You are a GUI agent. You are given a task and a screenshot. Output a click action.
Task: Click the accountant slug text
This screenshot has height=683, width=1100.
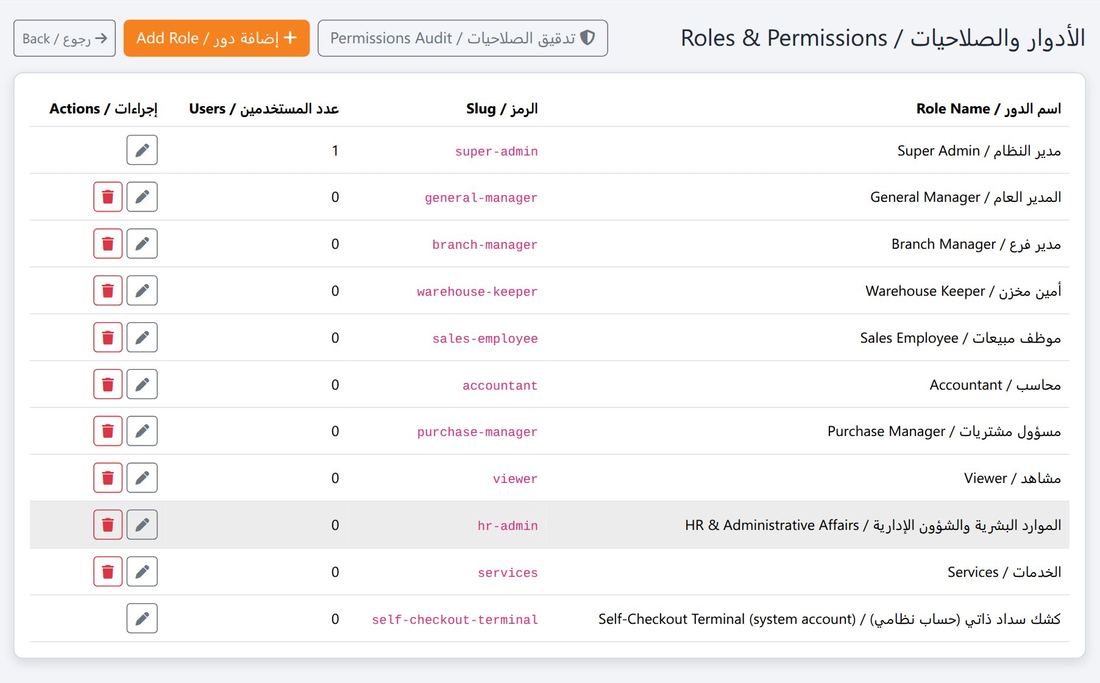pos(500,386)
